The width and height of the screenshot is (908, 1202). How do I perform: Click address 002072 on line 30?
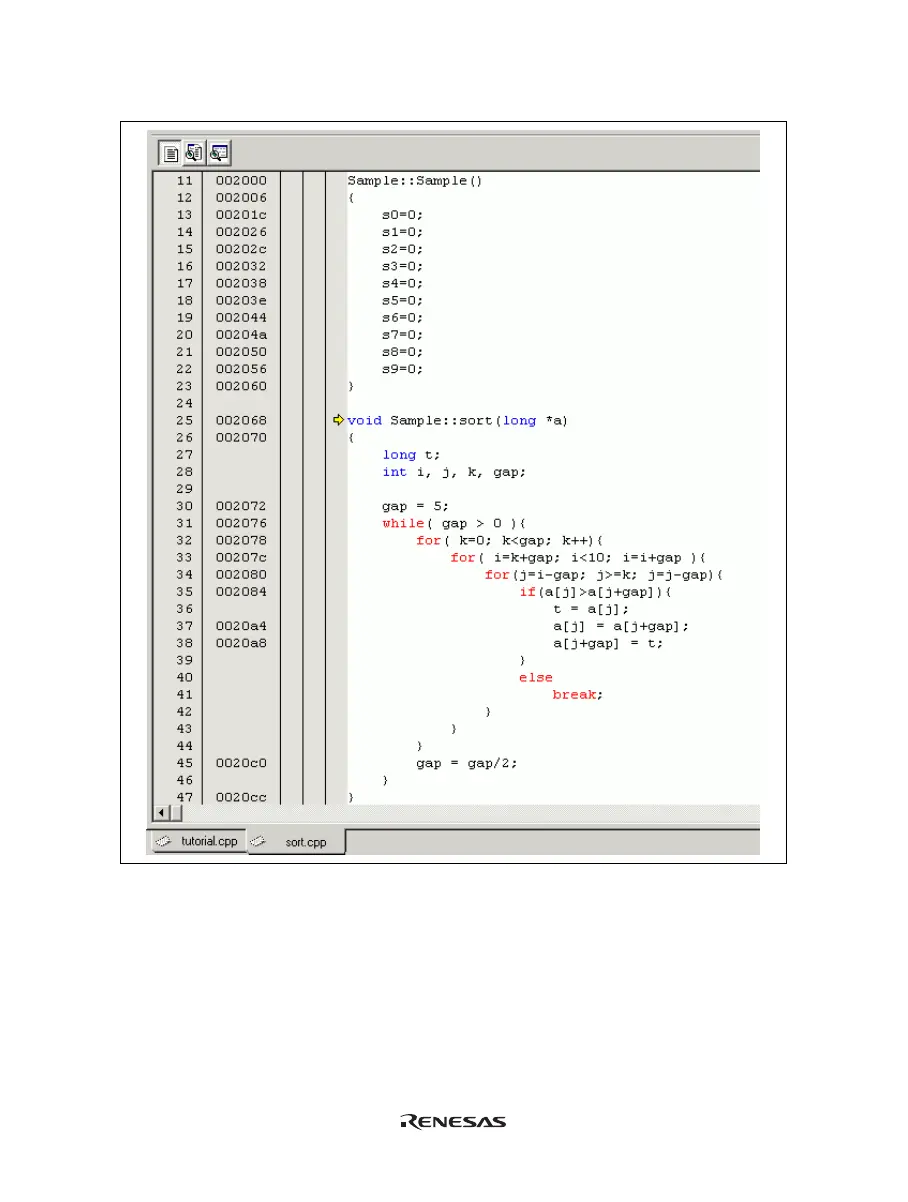coord(241,506)
